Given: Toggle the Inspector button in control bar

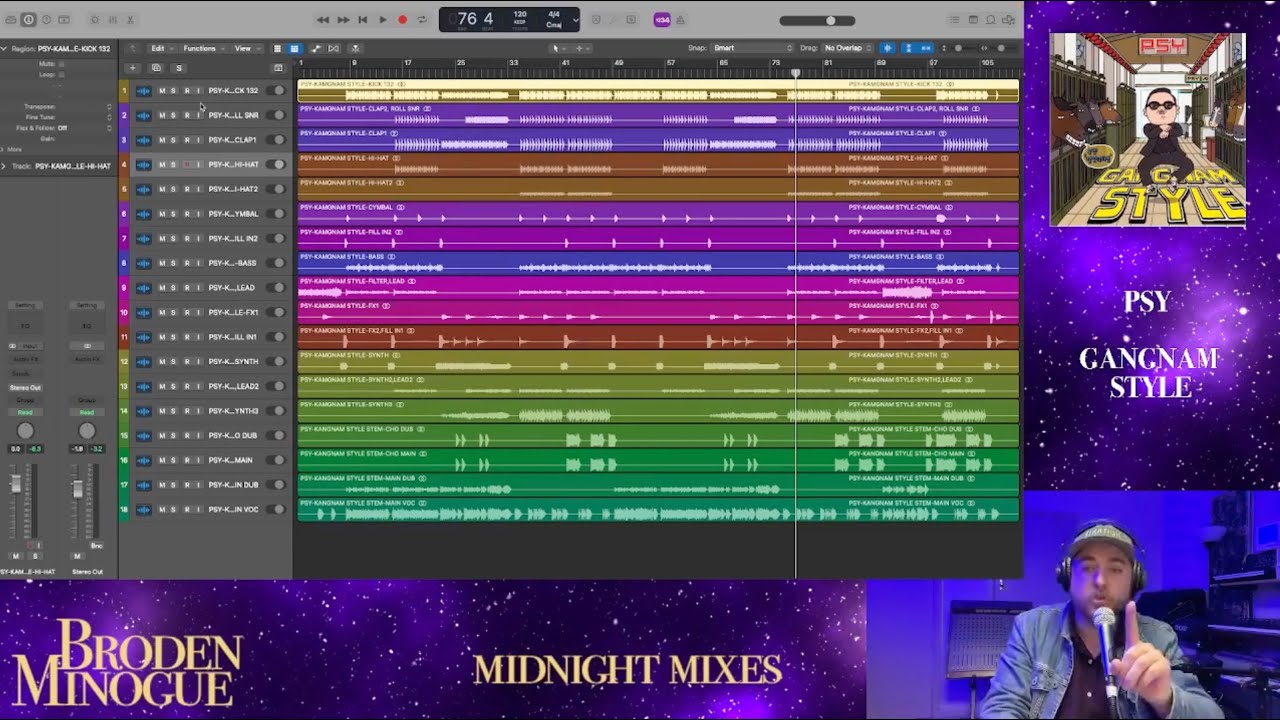Looking at the screenshot, I should tap(28, 20).
